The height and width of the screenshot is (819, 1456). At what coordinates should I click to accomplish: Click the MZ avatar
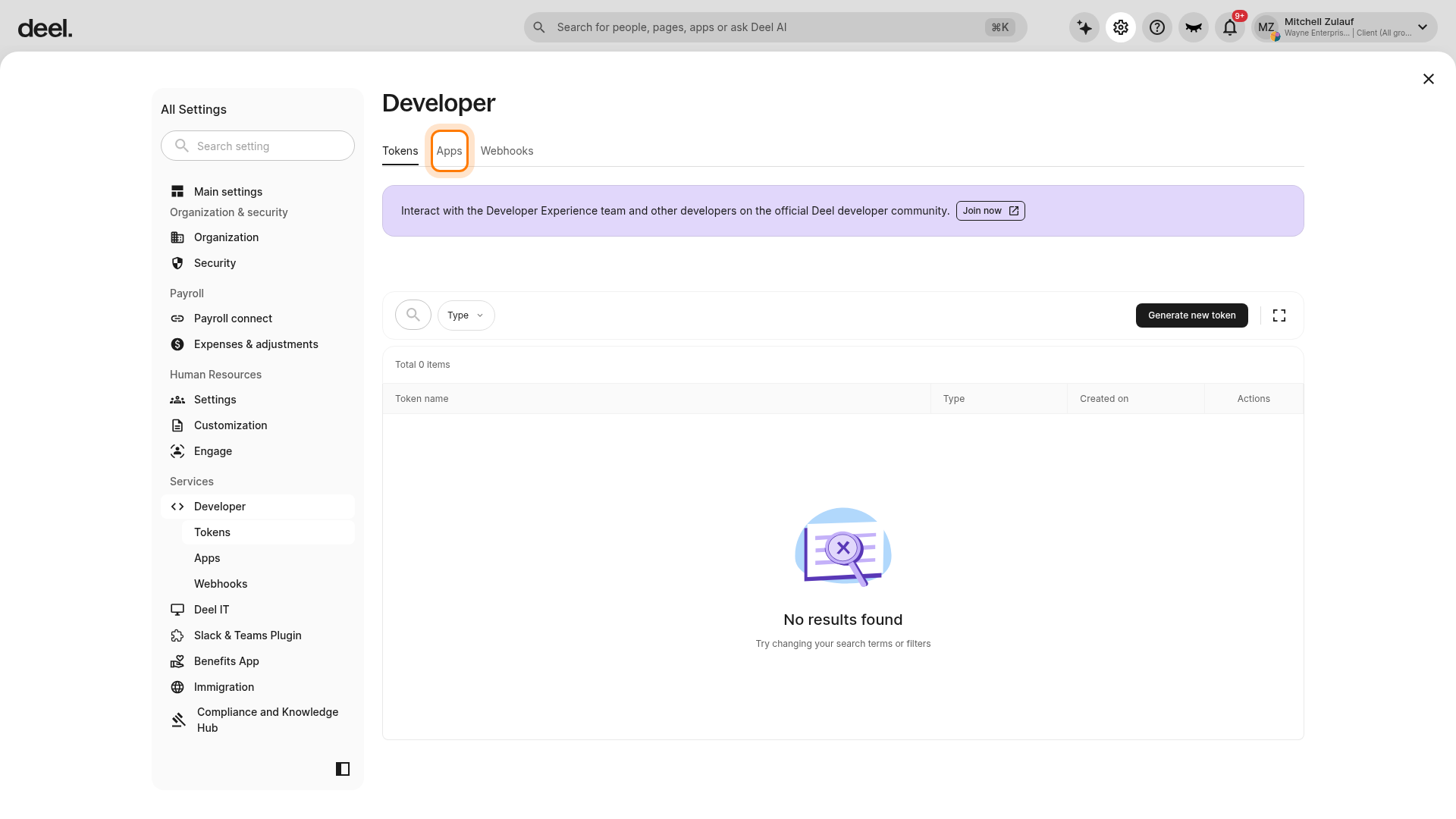coord(1266,27)
